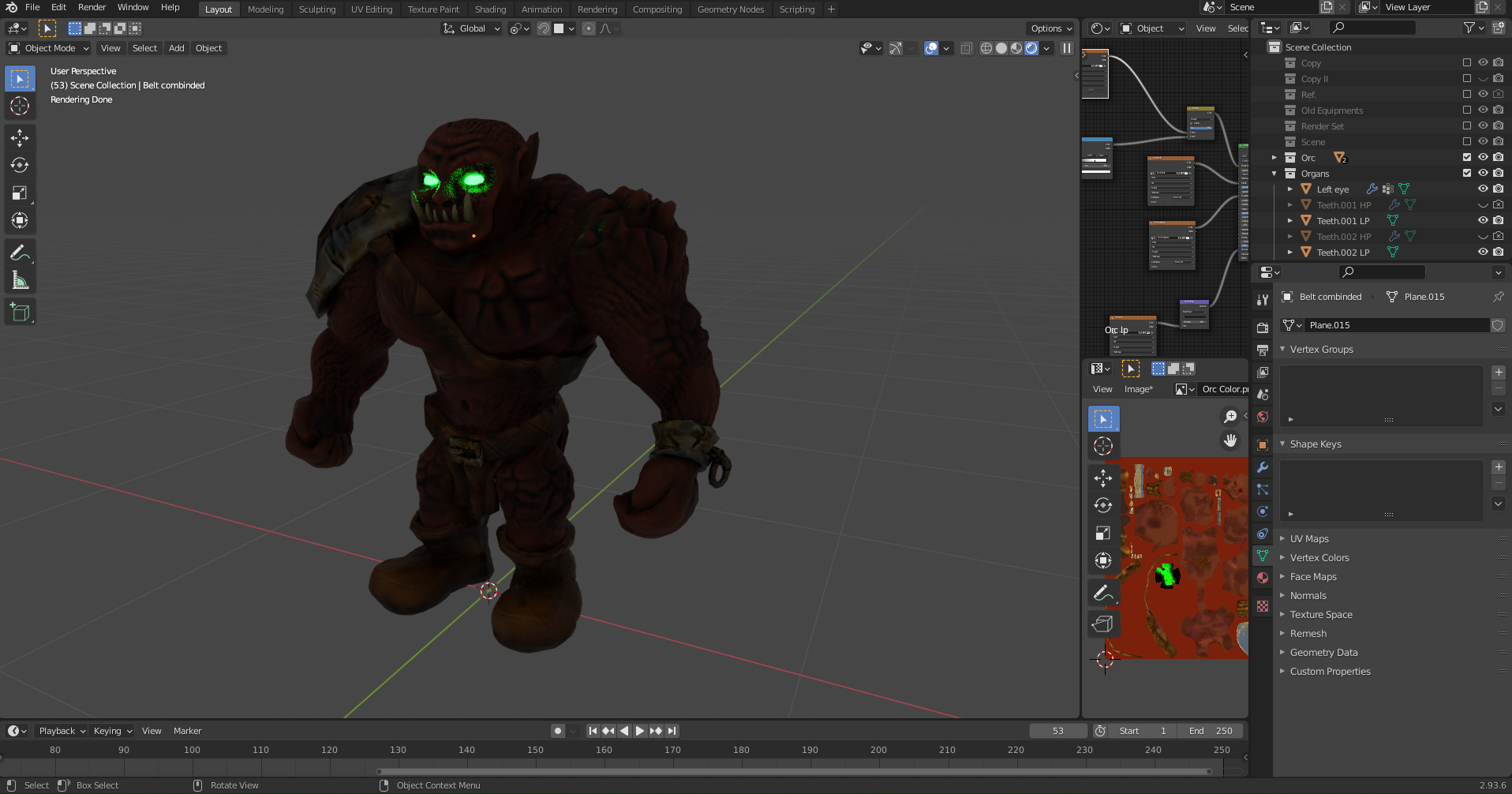
Task: Expand the Orc collection
Action: coord(1274,158)
